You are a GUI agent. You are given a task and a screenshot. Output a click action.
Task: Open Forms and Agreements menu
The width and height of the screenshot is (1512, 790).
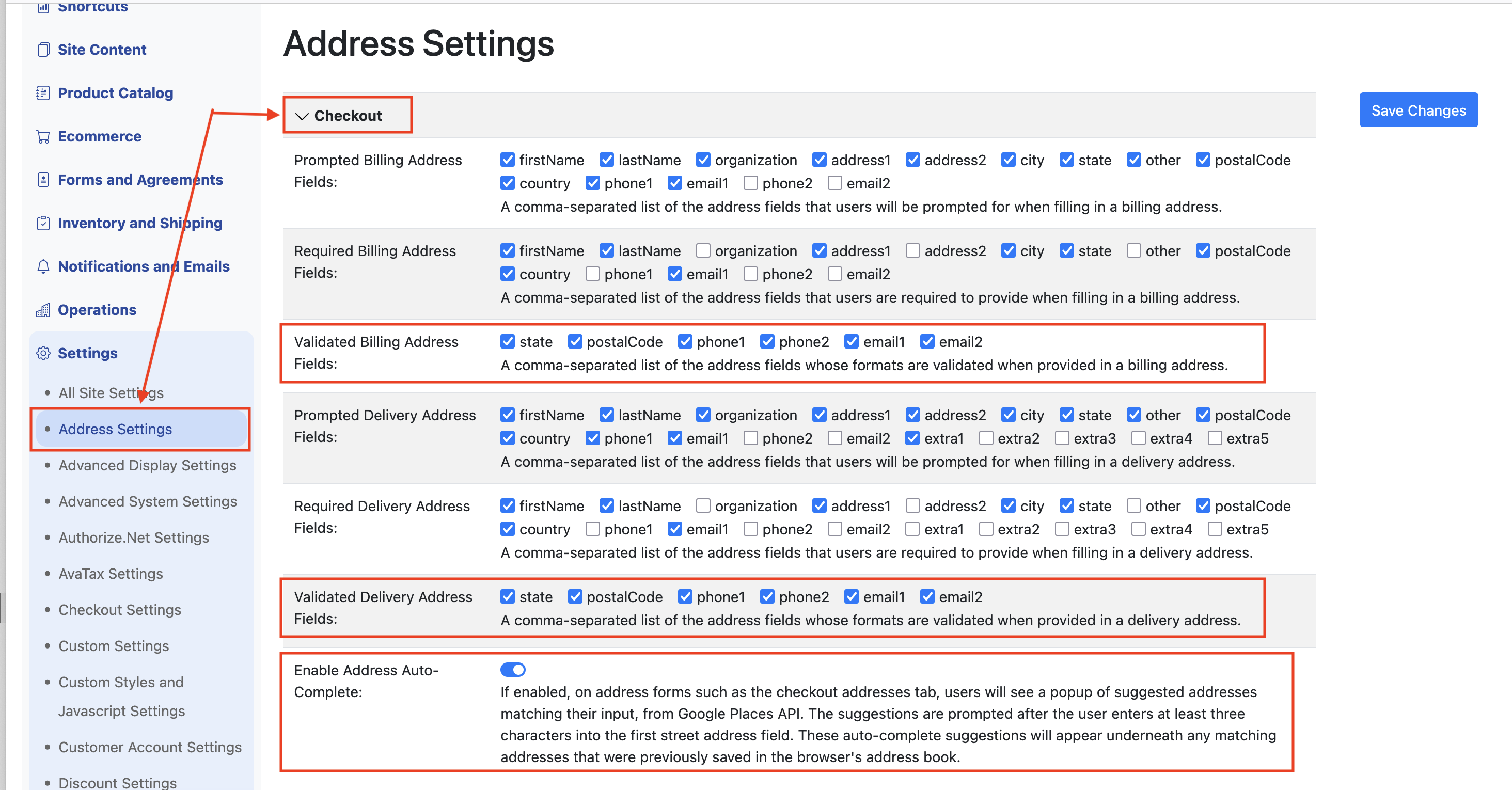click(140, 180)
